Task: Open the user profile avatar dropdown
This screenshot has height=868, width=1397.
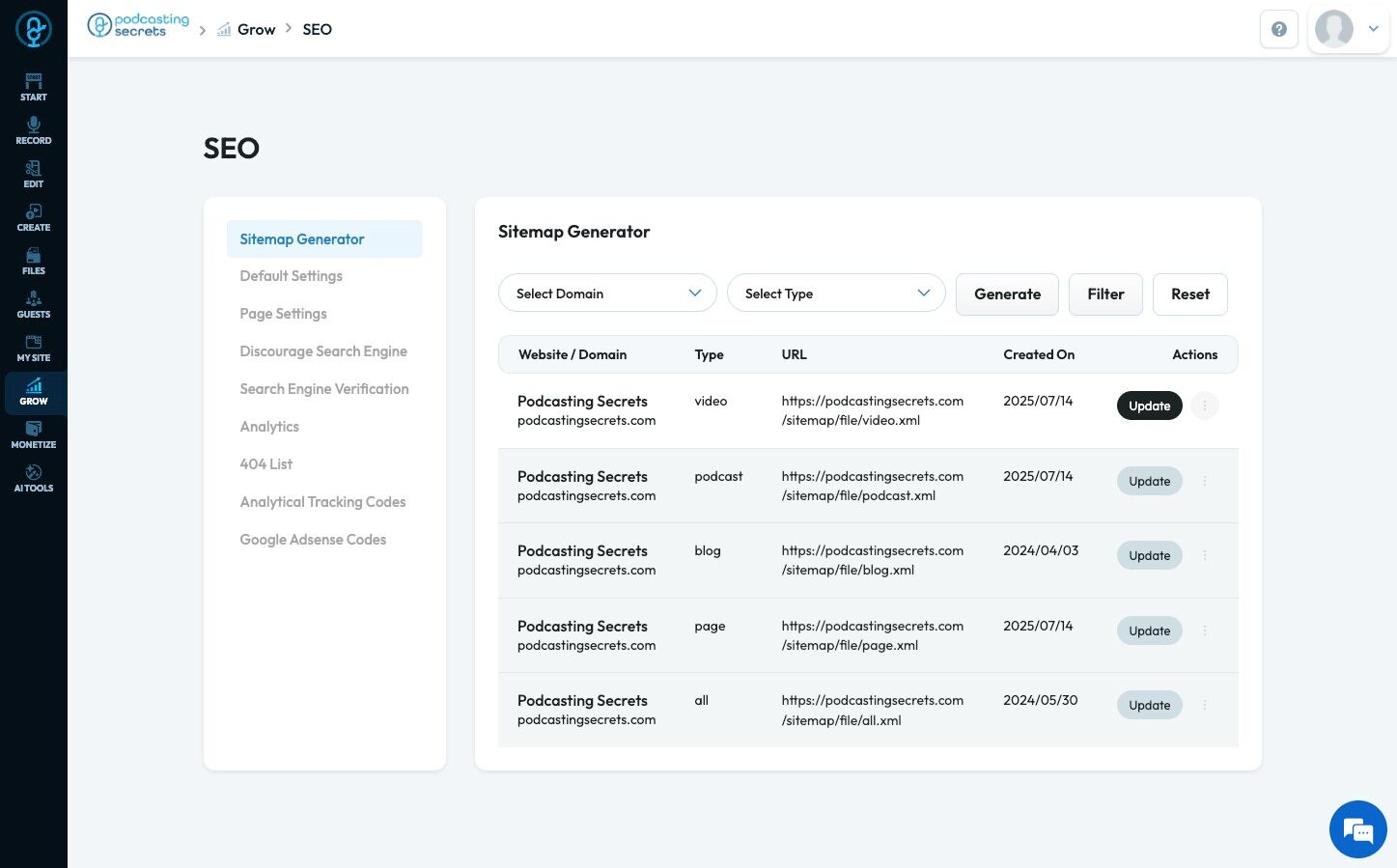Action: click(x=1349, y=29)
